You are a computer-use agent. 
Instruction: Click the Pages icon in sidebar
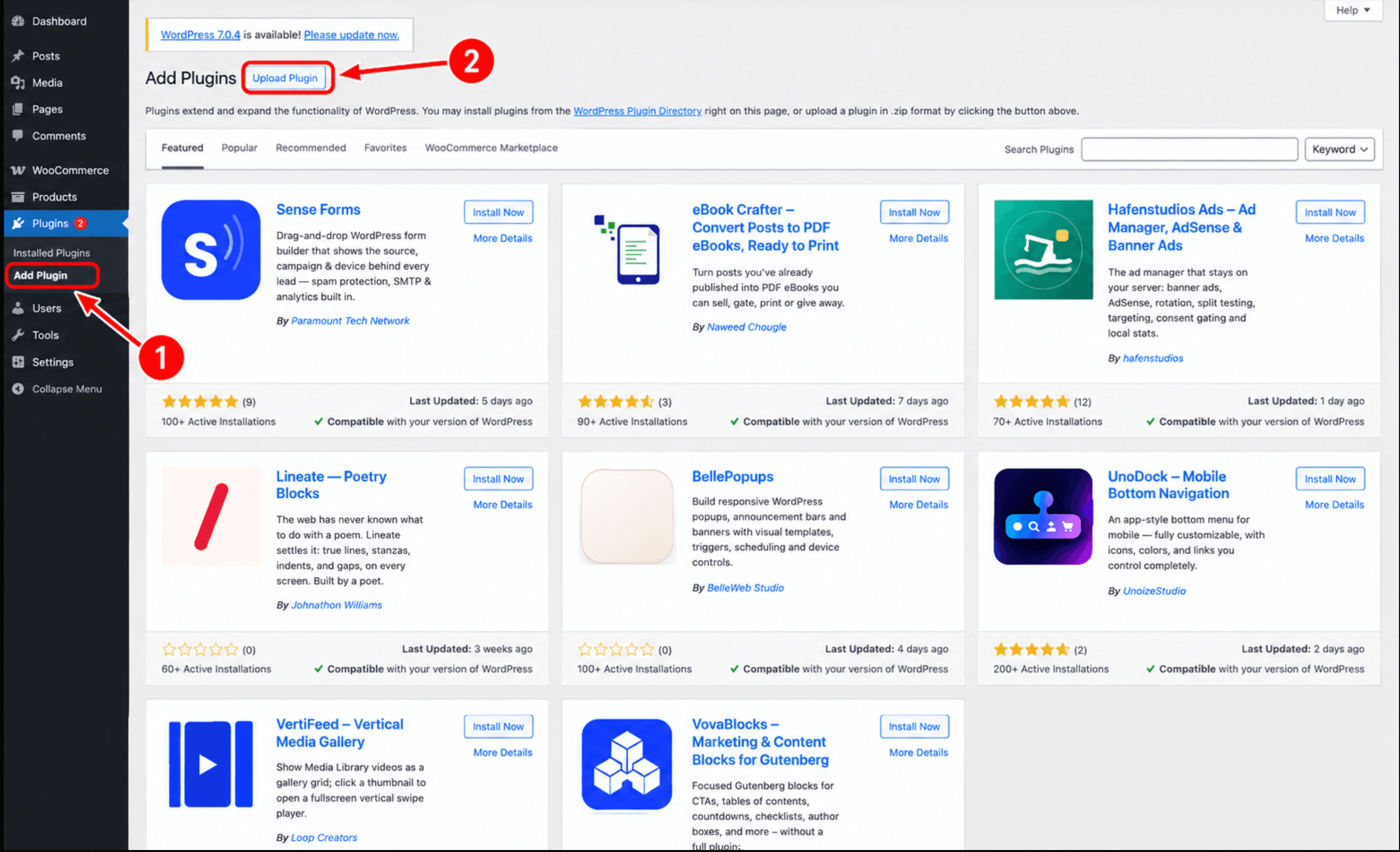[18, 109]
